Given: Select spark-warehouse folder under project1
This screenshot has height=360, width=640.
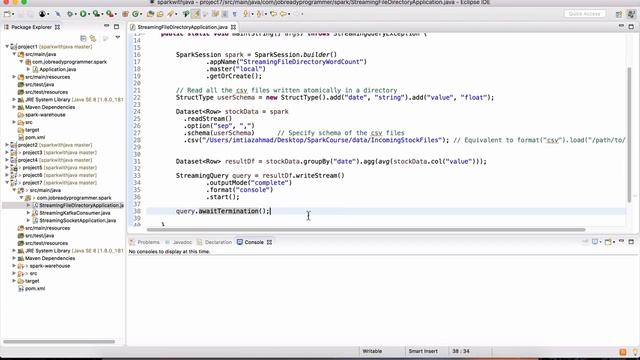Looking at the screenshot, I should tap(45, 115).
